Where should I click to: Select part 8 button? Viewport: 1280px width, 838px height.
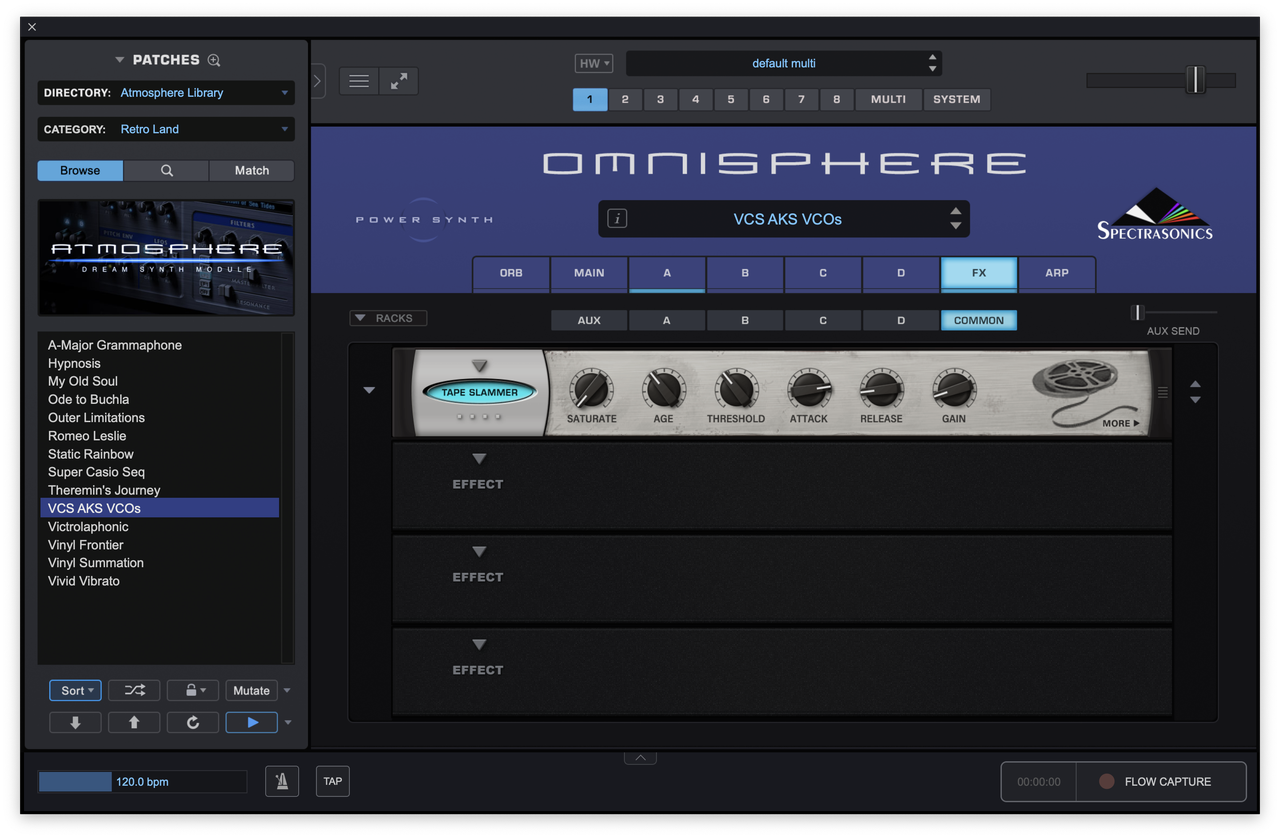(837, 99)
